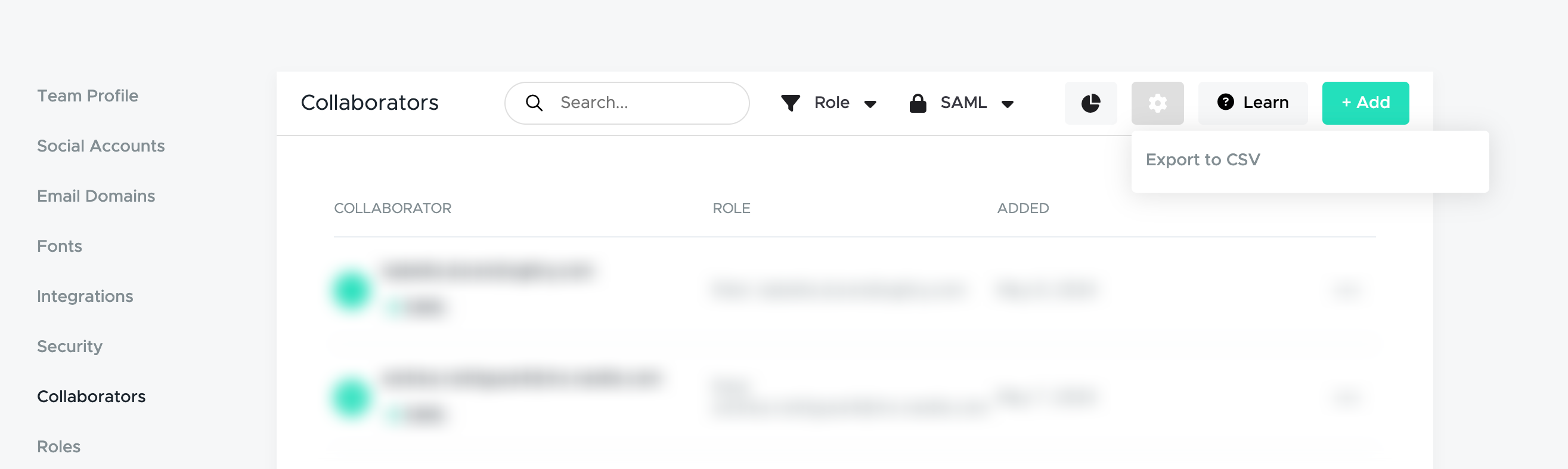1568x469 pixels.
Task: Open Email Domains page
Action: [x=96, y=196]
